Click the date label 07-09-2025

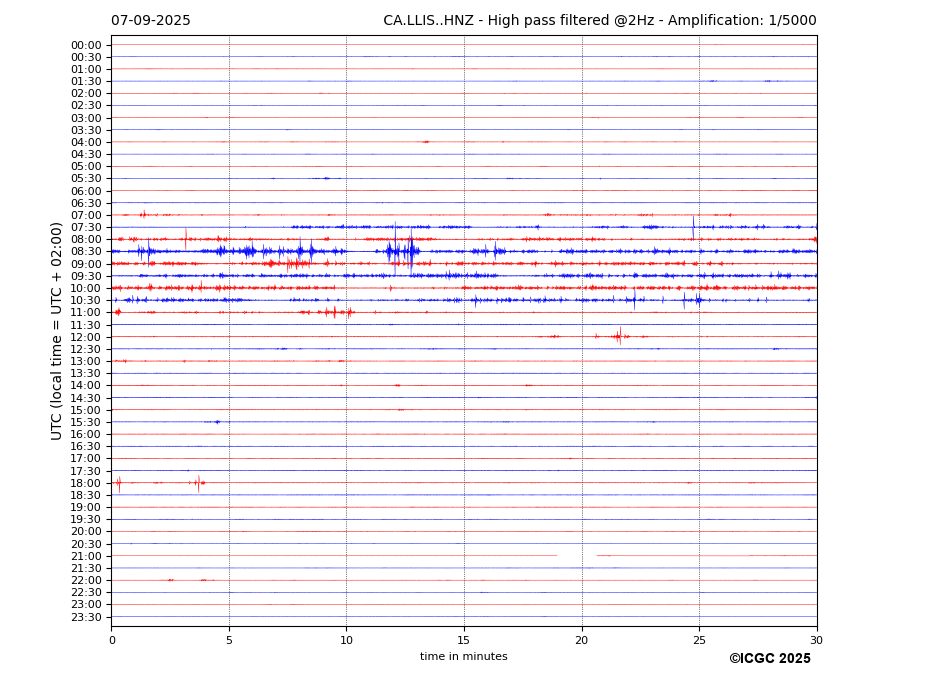pos(151,21)
